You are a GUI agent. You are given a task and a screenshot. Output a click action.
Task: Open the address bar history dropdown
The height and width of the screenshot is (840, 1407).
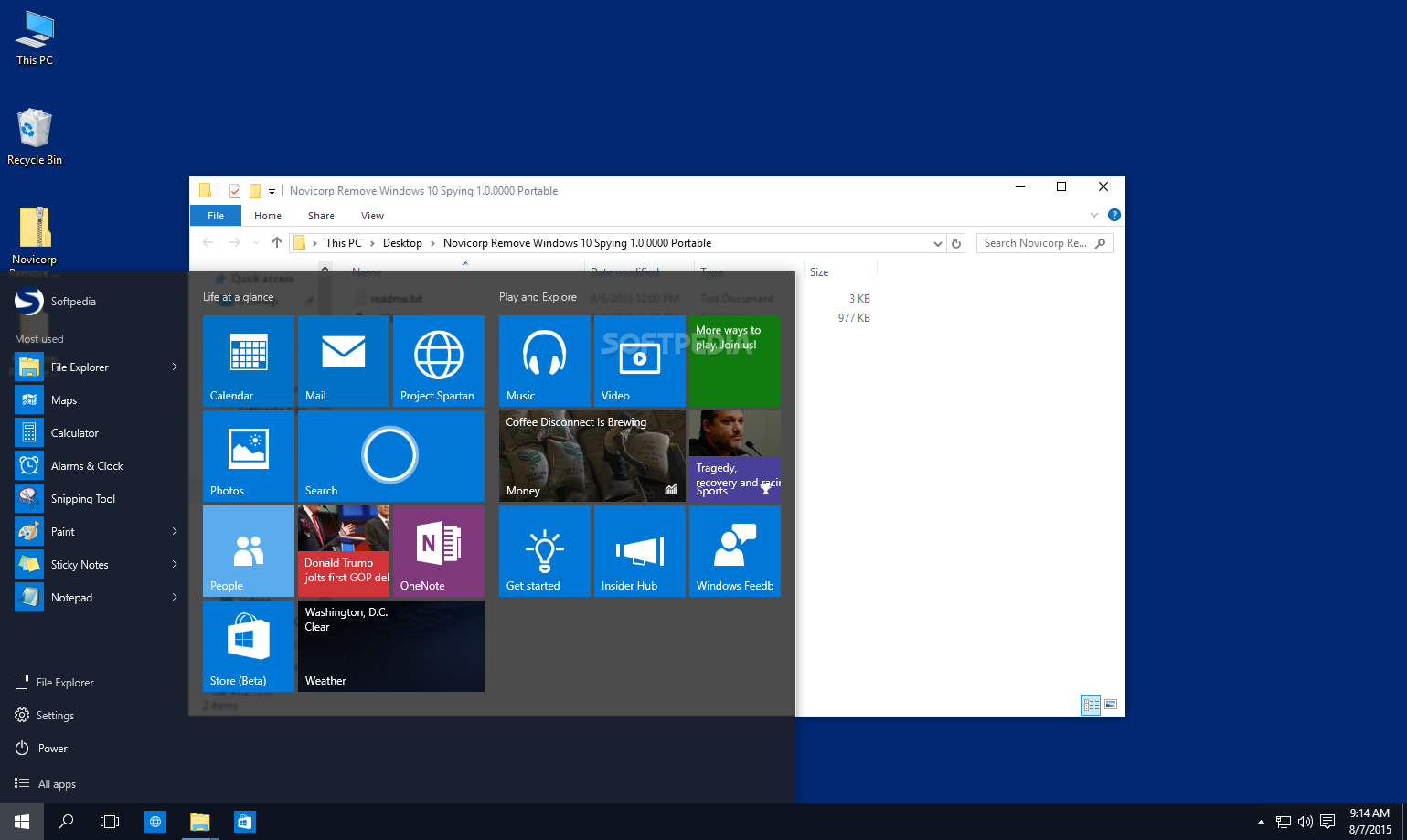[x=937, y=243]
